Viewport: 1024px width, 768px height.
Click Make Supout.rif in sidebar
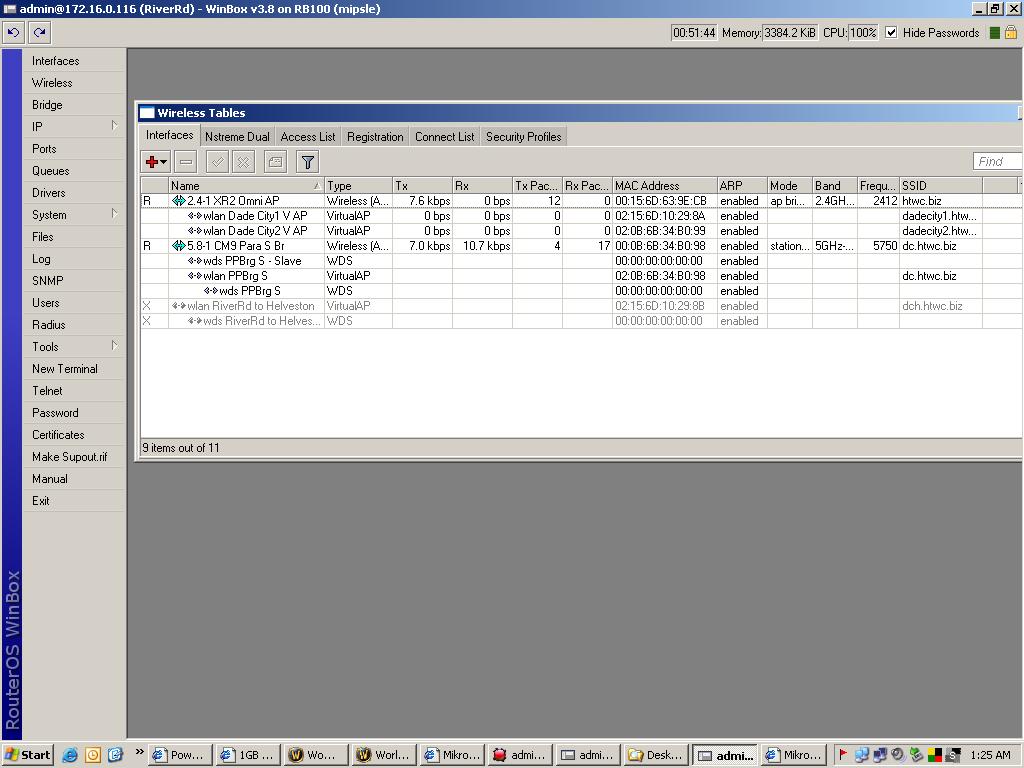(x=73, y=456)
